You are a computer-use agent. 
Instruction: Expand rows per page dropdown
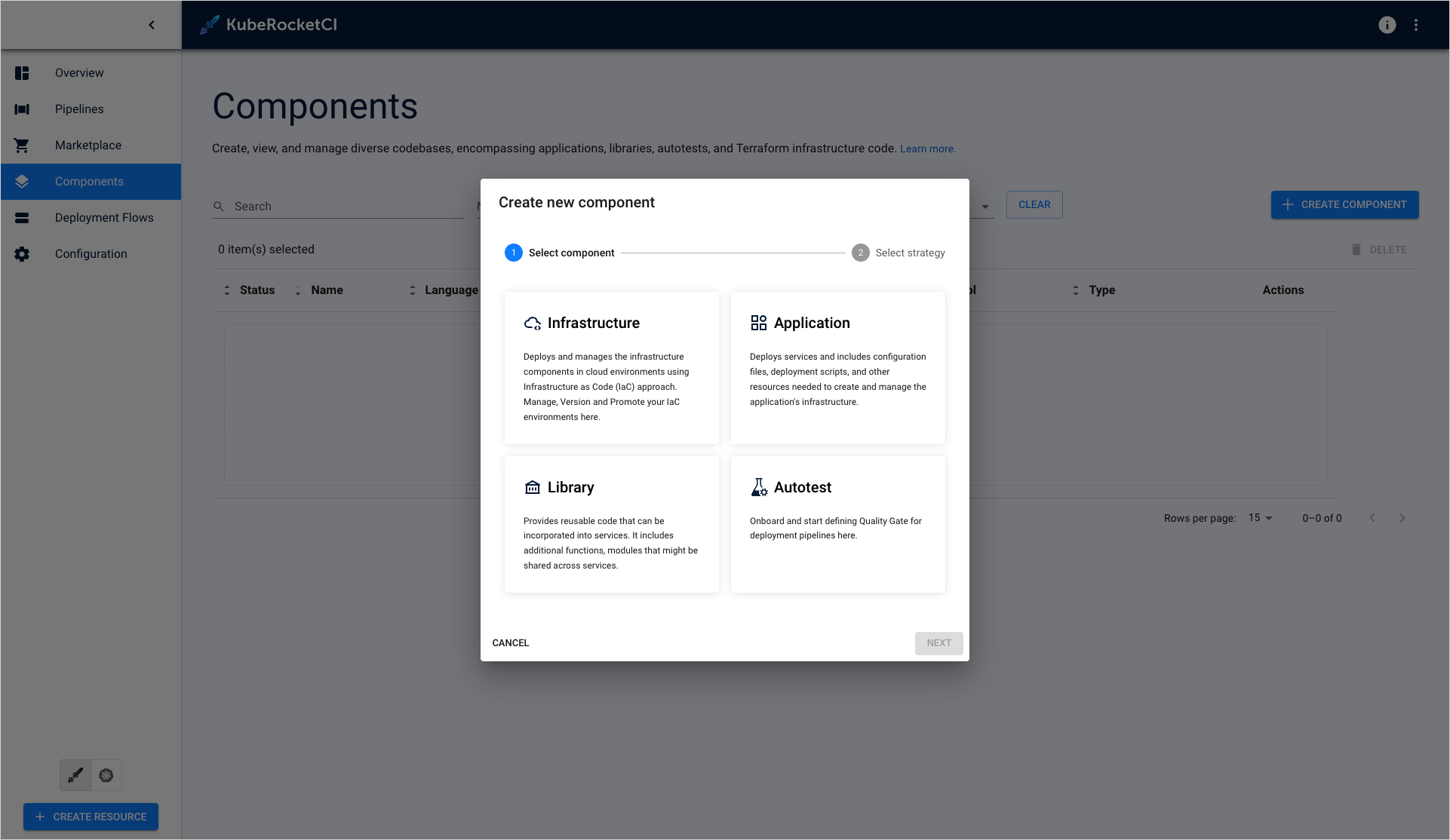click(1260, 518)
